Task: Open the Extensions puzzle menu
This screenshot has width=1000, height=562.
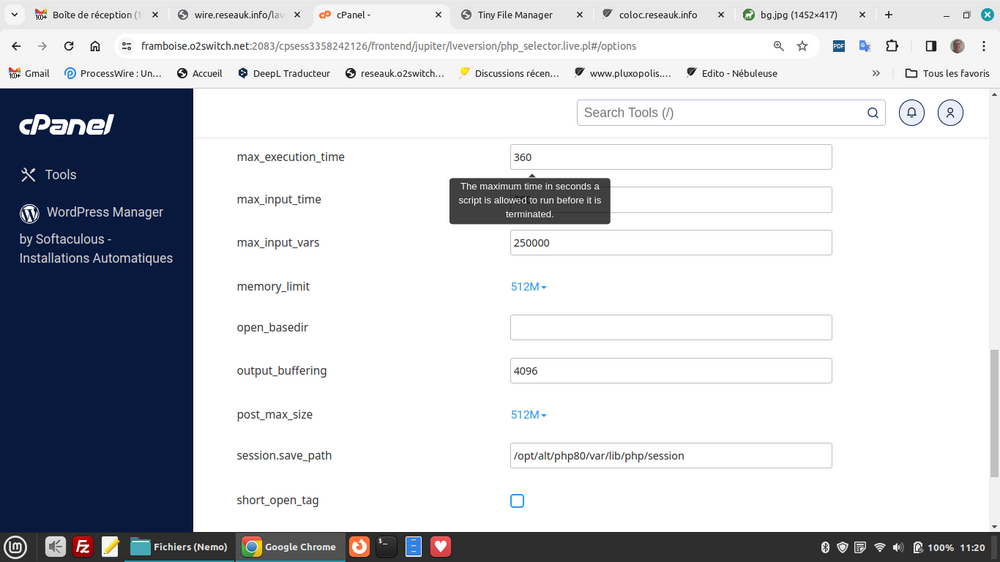Action: [x=892, y=46]
